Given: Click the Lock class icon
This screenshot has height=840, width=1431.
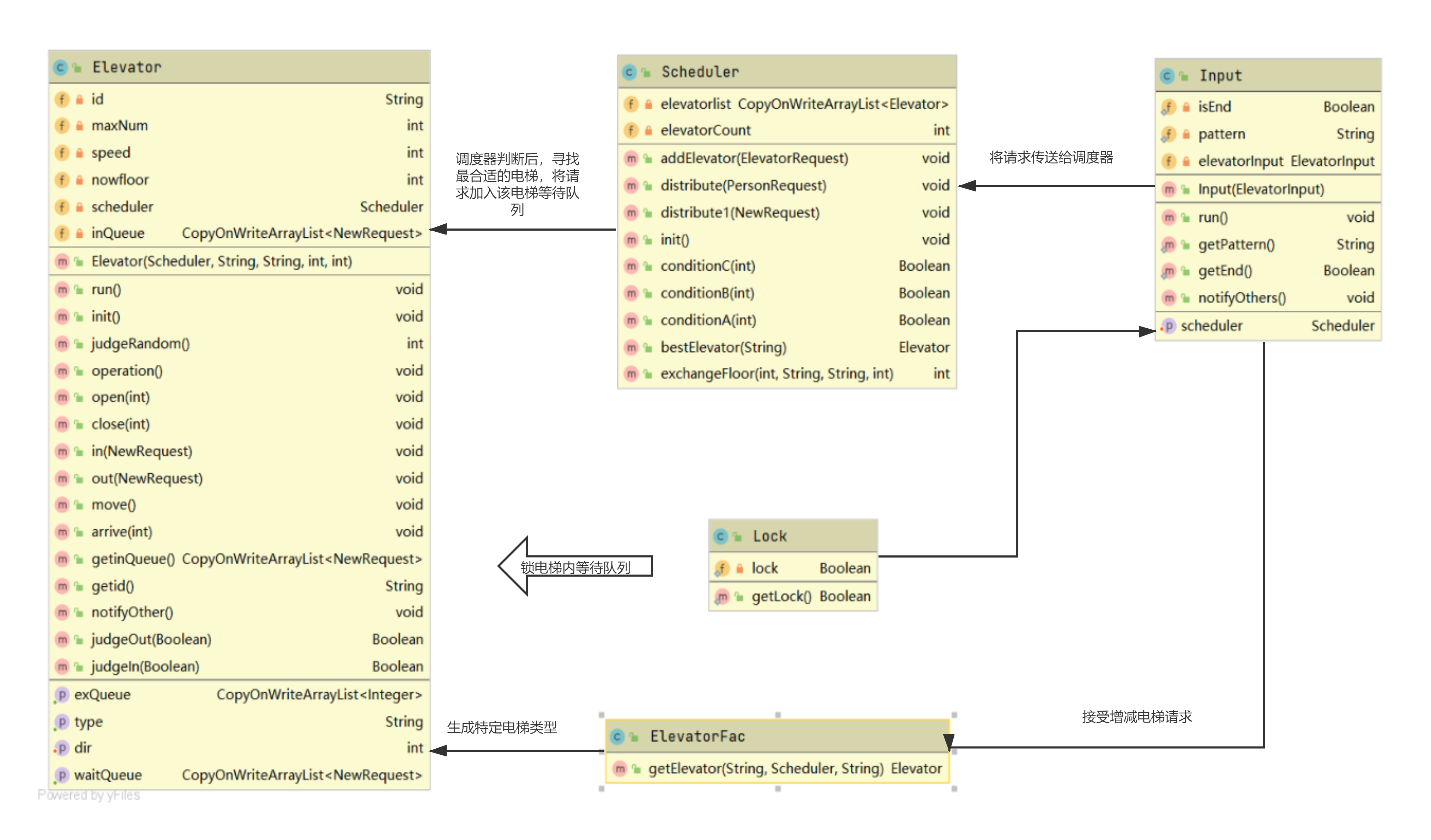Looking at the screenshot, I should [720, 536].
